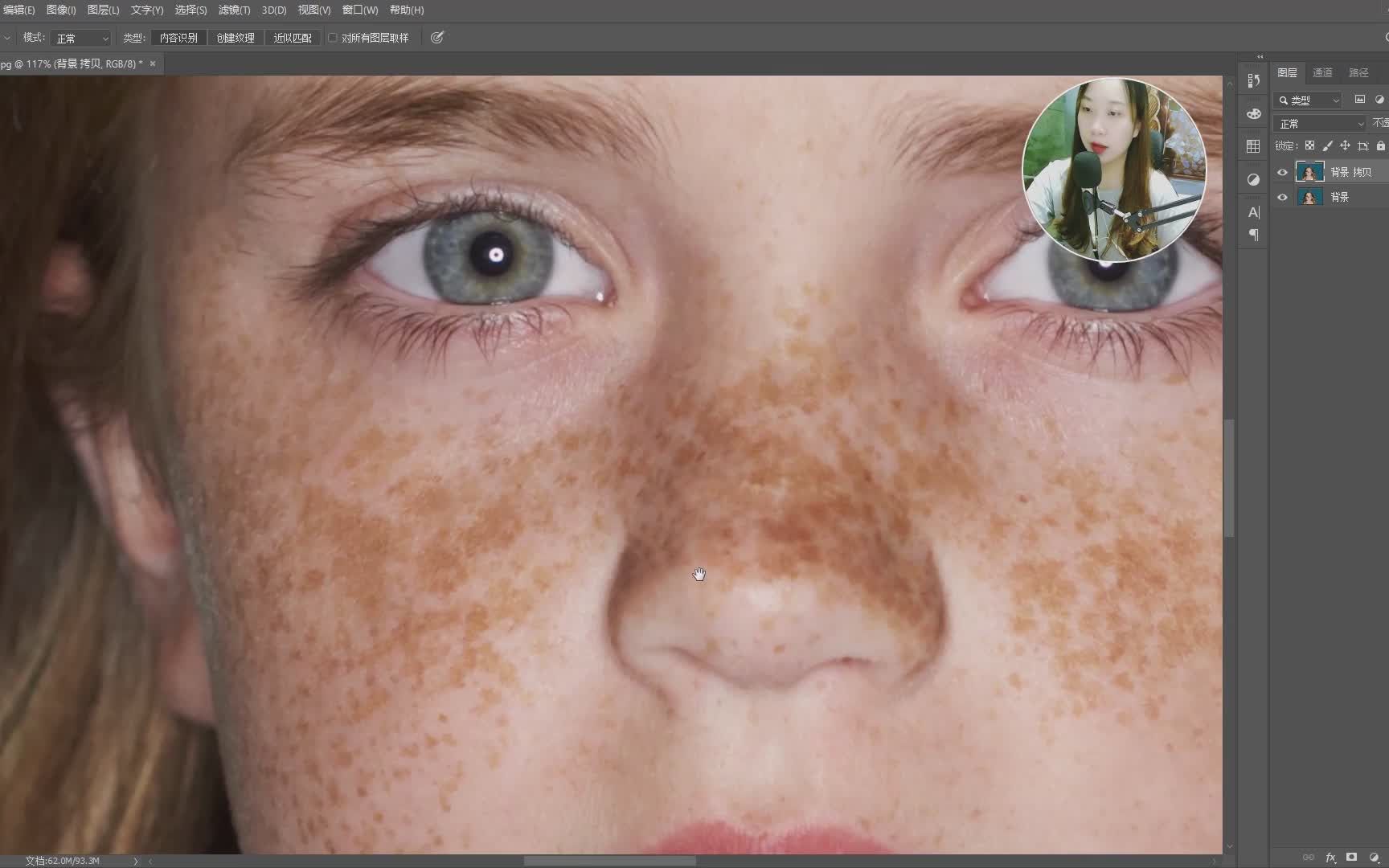Select 内容识别 healing type
The width and height of the screenshot is (1389, 868).
coord(178,38)
